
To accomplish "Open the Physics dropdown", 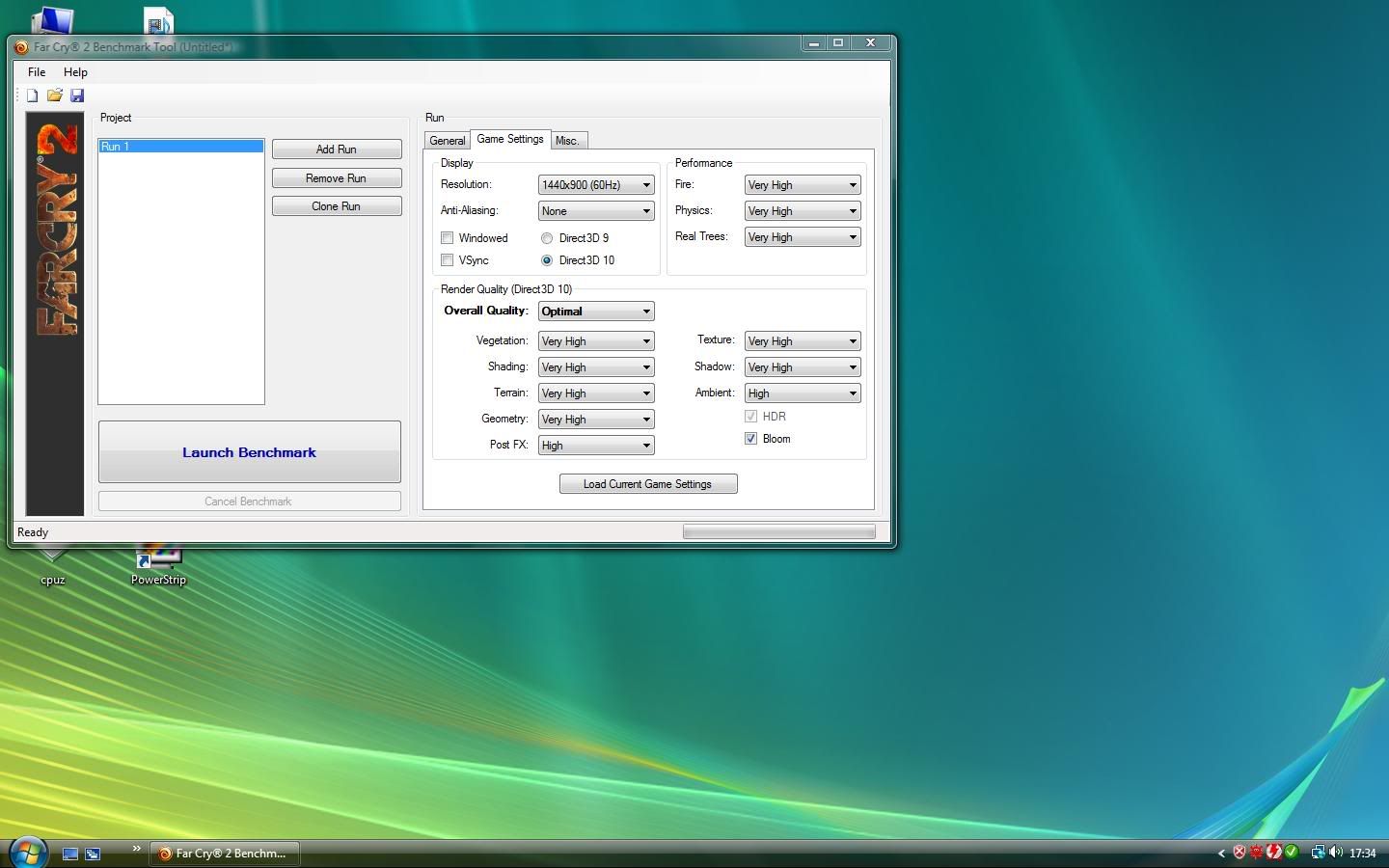I will (803, 211).
